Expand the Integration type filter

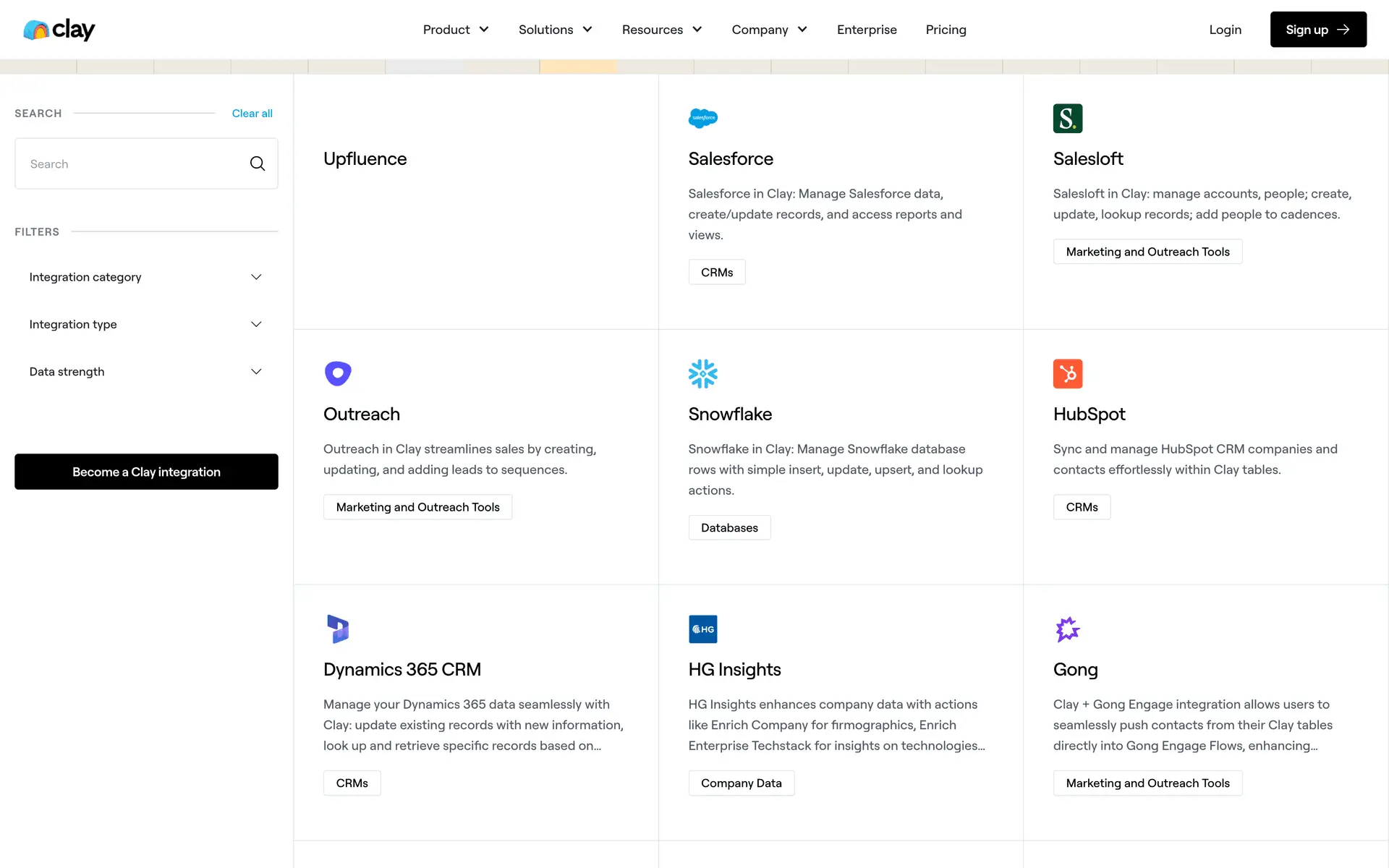[146, 324]
